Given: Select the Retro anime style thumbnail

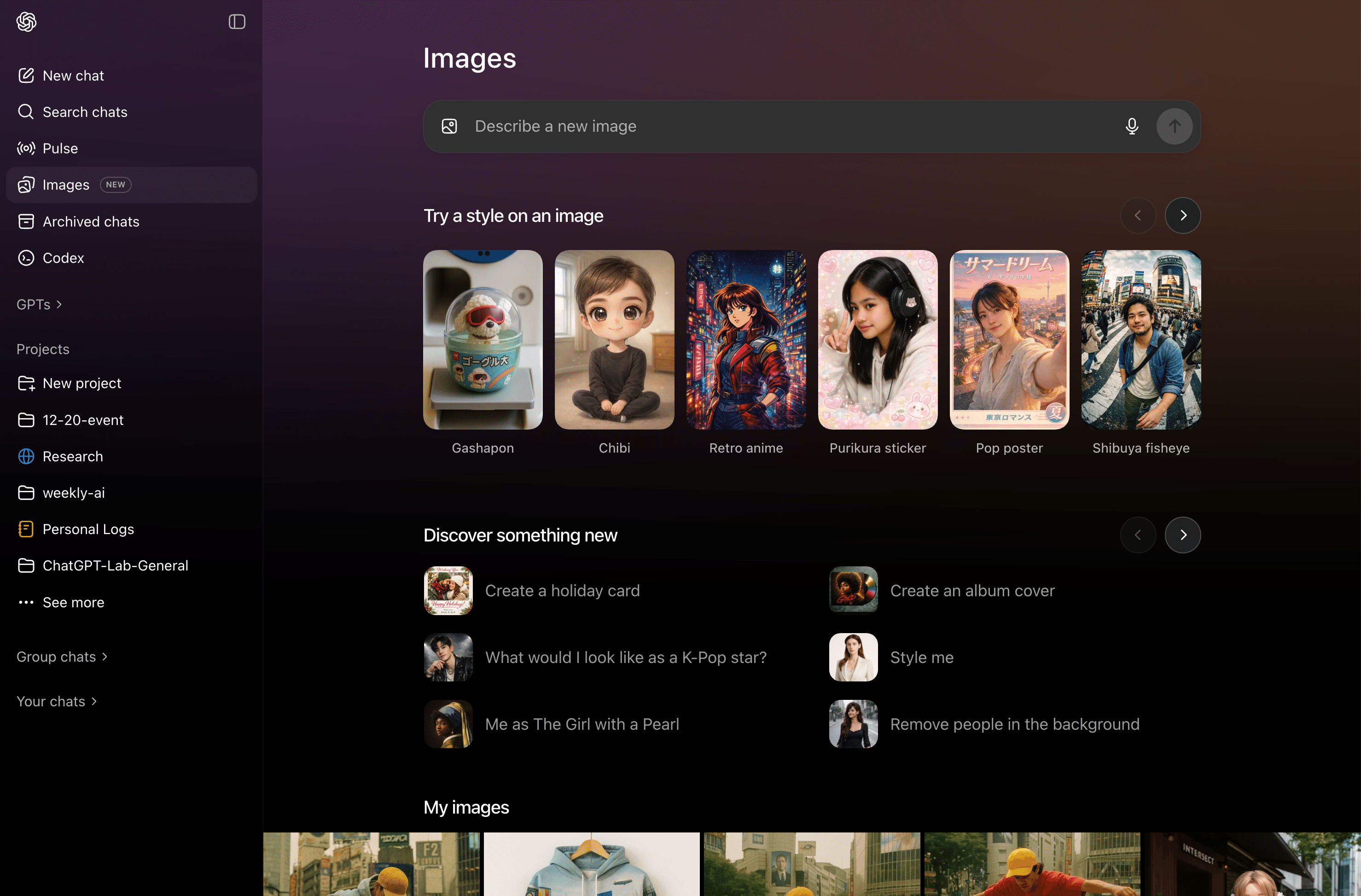Looking at the screenshot, I should coord(746,340).
